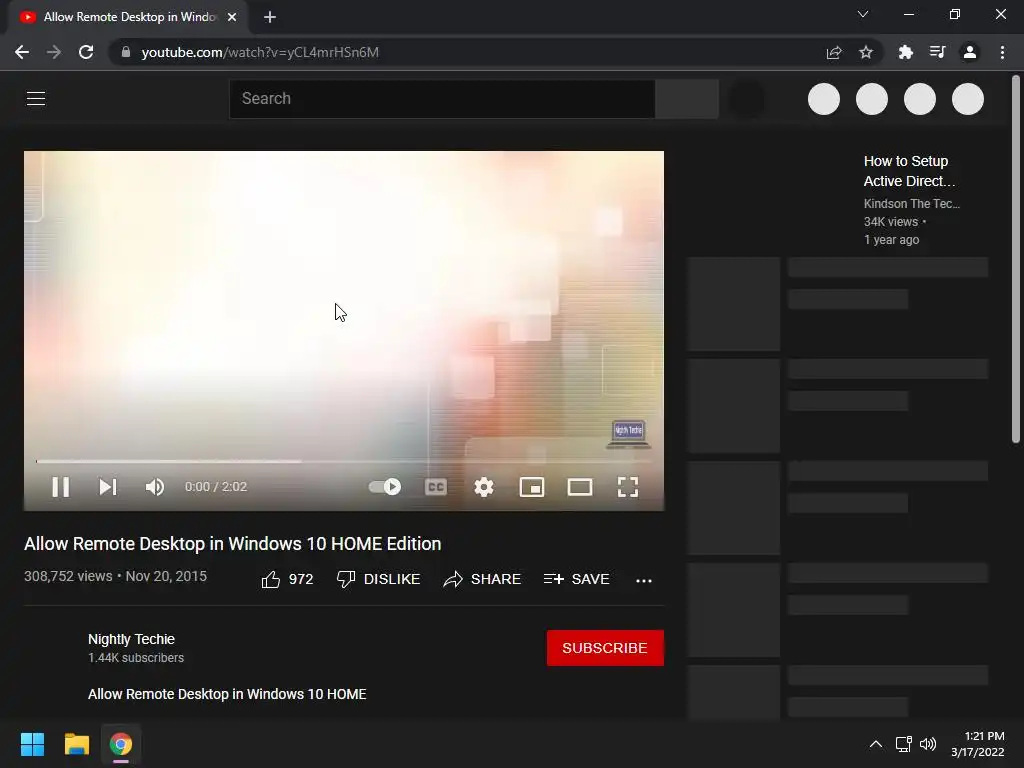This screenshot has width=1024, height=768.
Task: Skip to the next video
Action: coord(108,487)
